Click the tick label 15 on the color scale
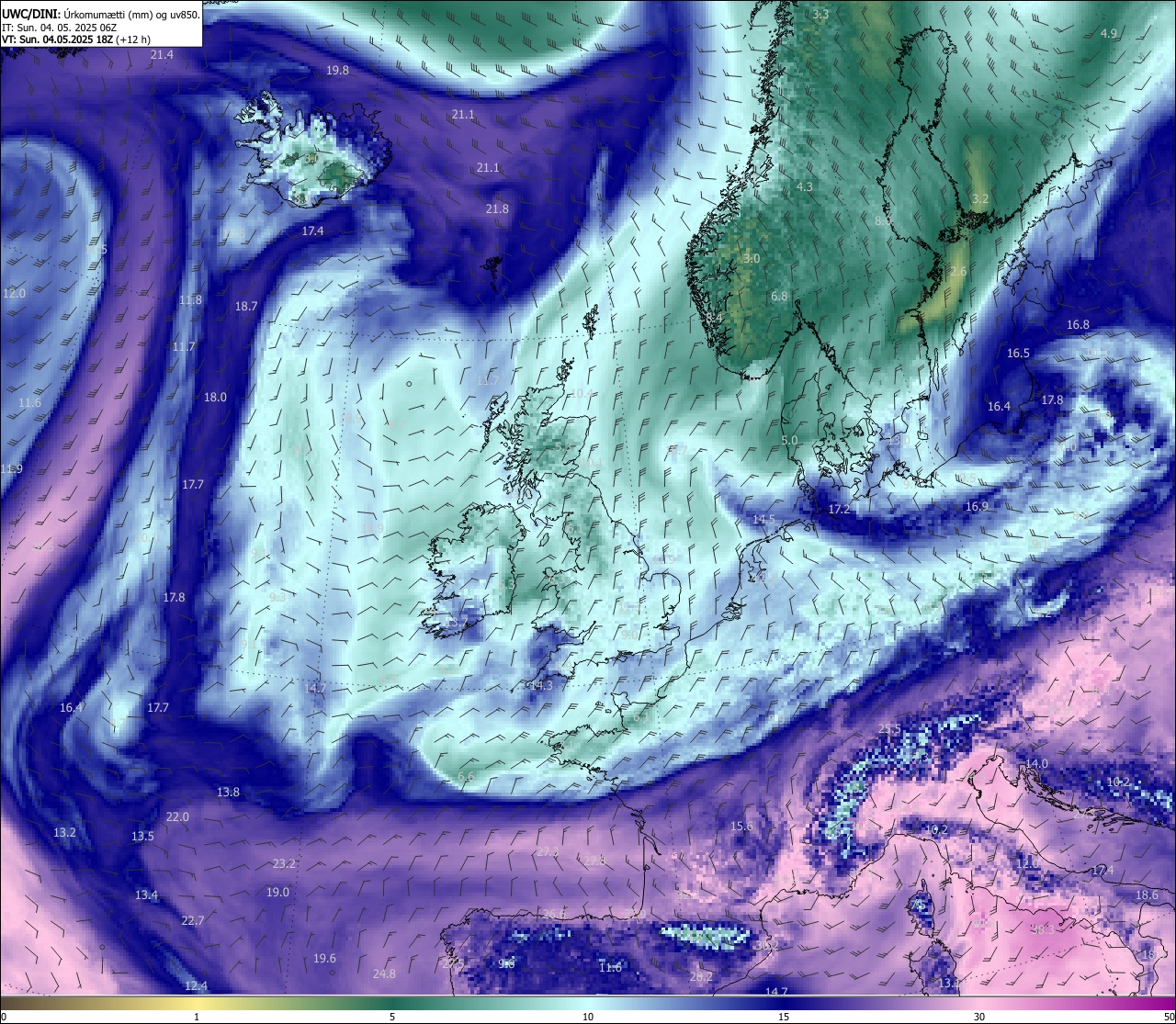 click(784, 1017)
